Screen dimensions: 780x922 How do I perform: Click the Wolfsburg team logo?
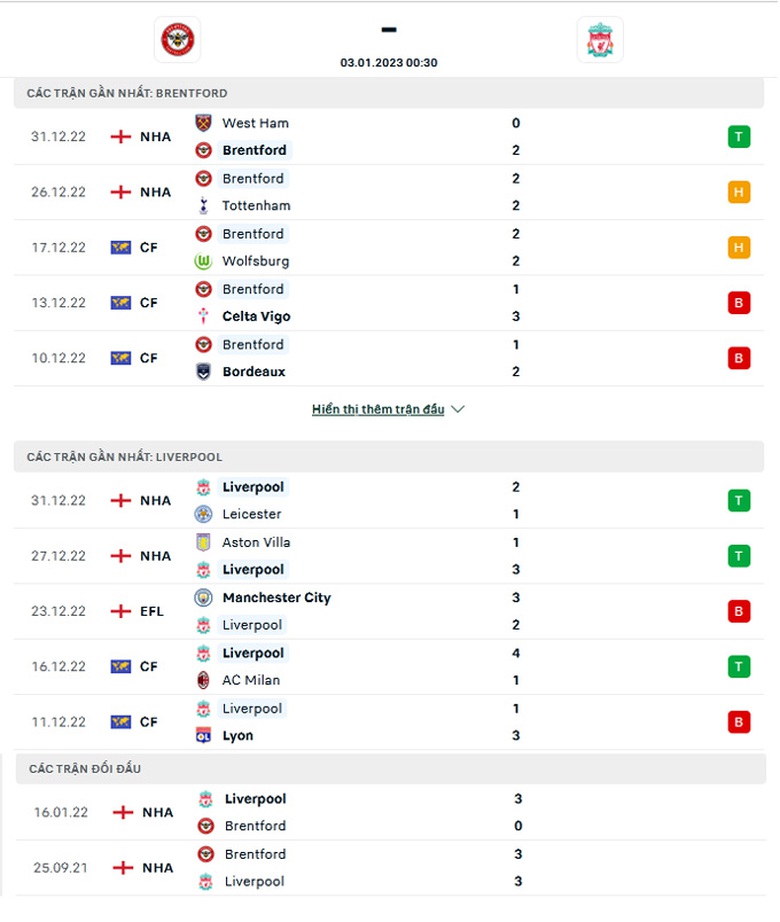(x=203, y=261)
